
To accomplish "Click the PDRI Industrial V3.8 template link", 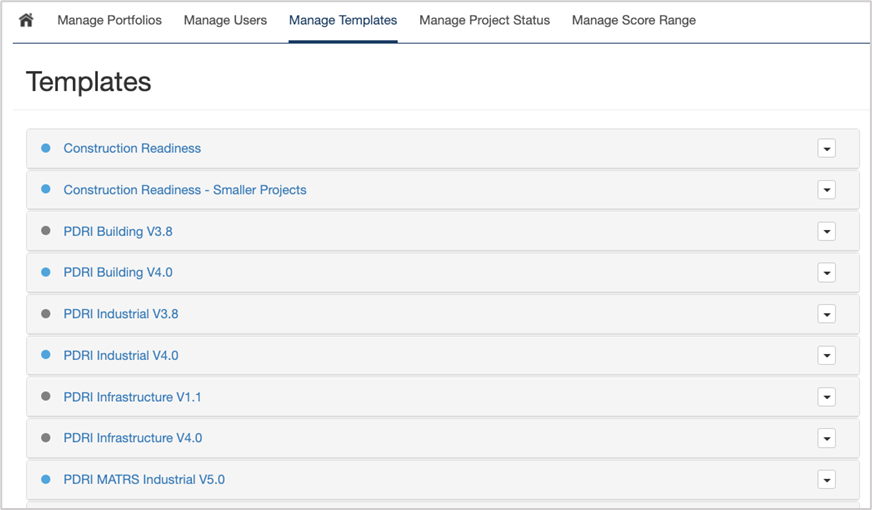I will 121,314.
